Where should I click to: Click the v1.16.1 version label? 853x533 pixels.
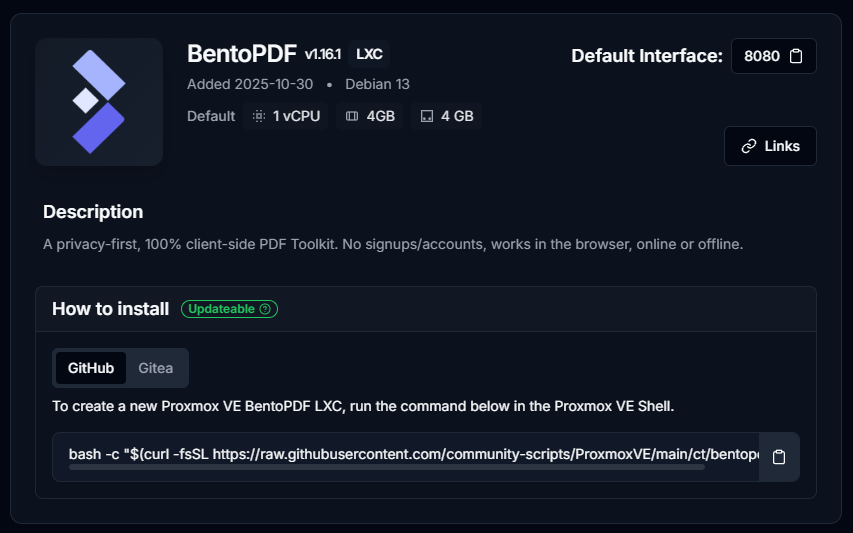325,54
